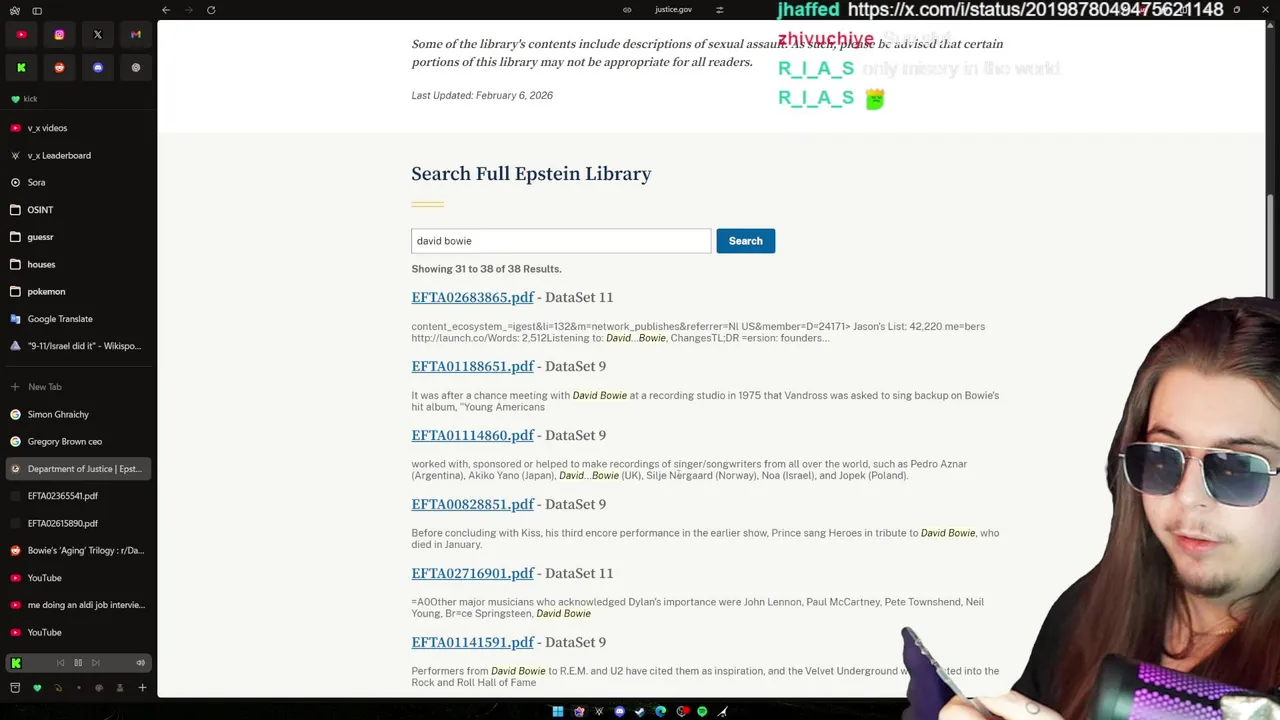Open the EFTA01188651.pdf result

tap(472, 366)
